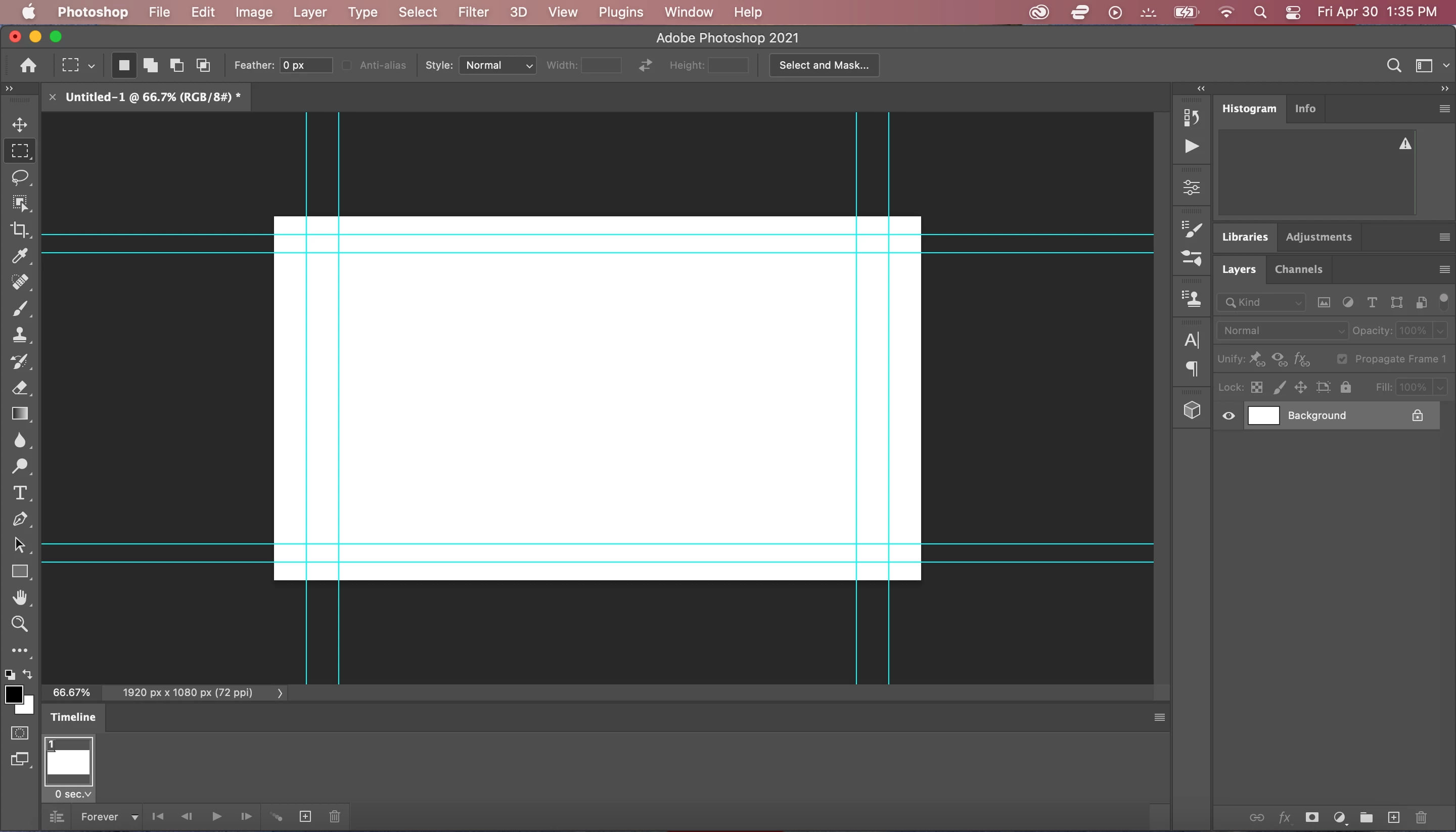Select the Hand tool
The width and height of the screenshot is (1456, 832).
[19, 597]
